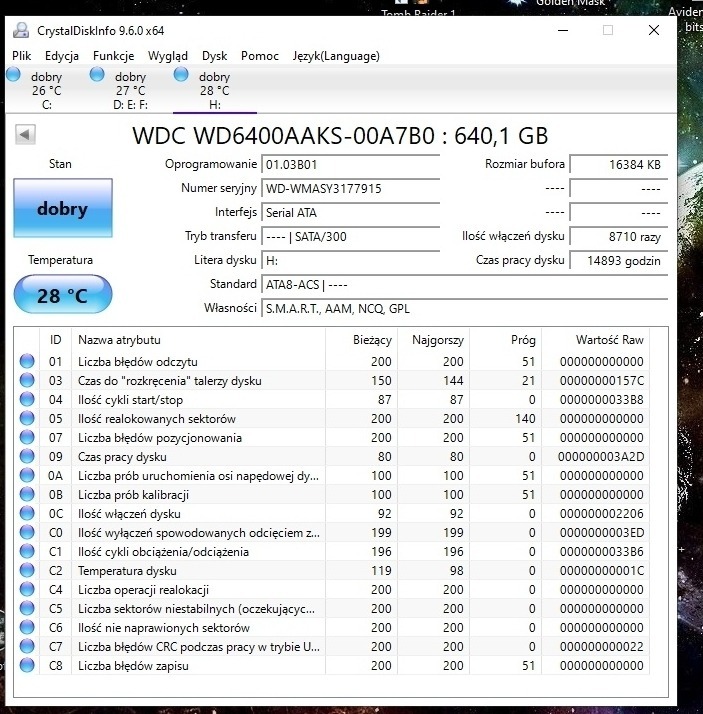Click status orb for attribute 05 reallocated sectors
The width and height of the screenshot is (703, 714).
(x=26, y=418)
